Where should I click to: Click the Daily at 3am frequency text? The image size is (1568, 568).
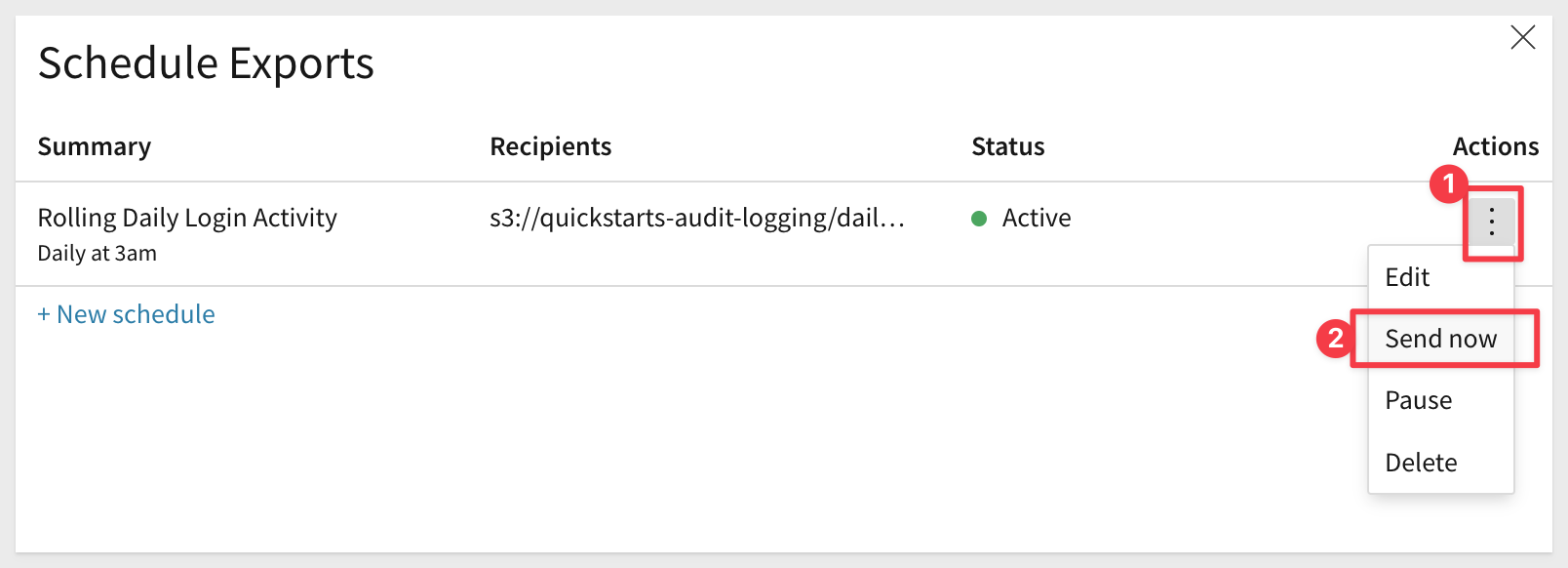(97, 254)
